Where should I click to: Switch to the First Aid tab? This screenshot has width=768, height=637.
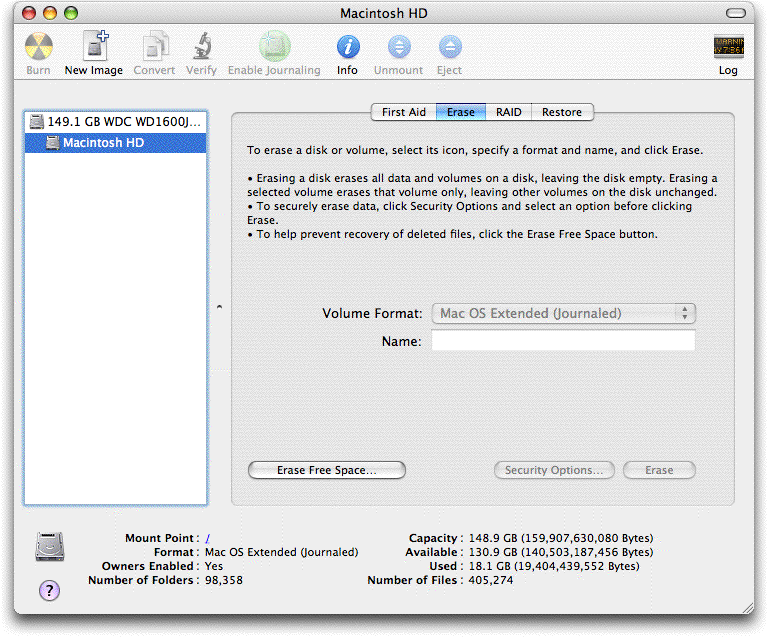pos(404,112)
